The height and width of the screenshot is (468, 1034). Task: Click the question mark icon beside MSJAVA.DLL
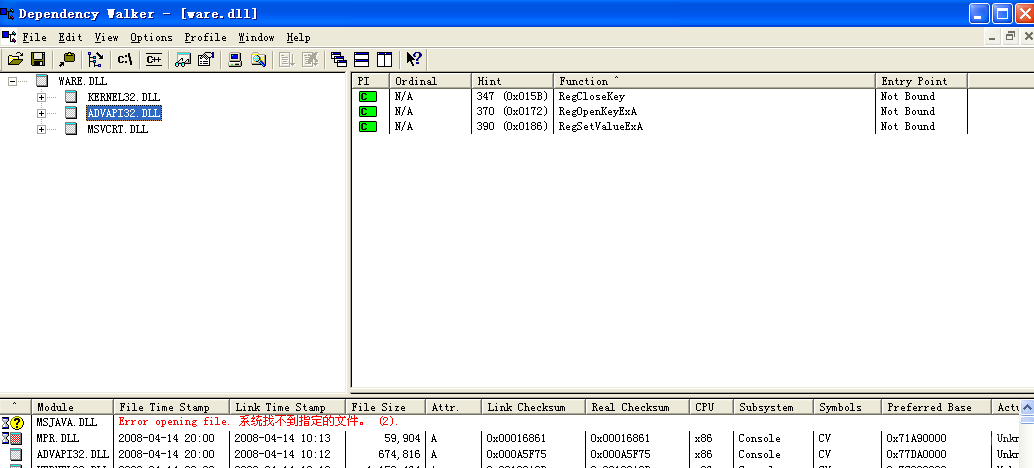pos(16,423)
